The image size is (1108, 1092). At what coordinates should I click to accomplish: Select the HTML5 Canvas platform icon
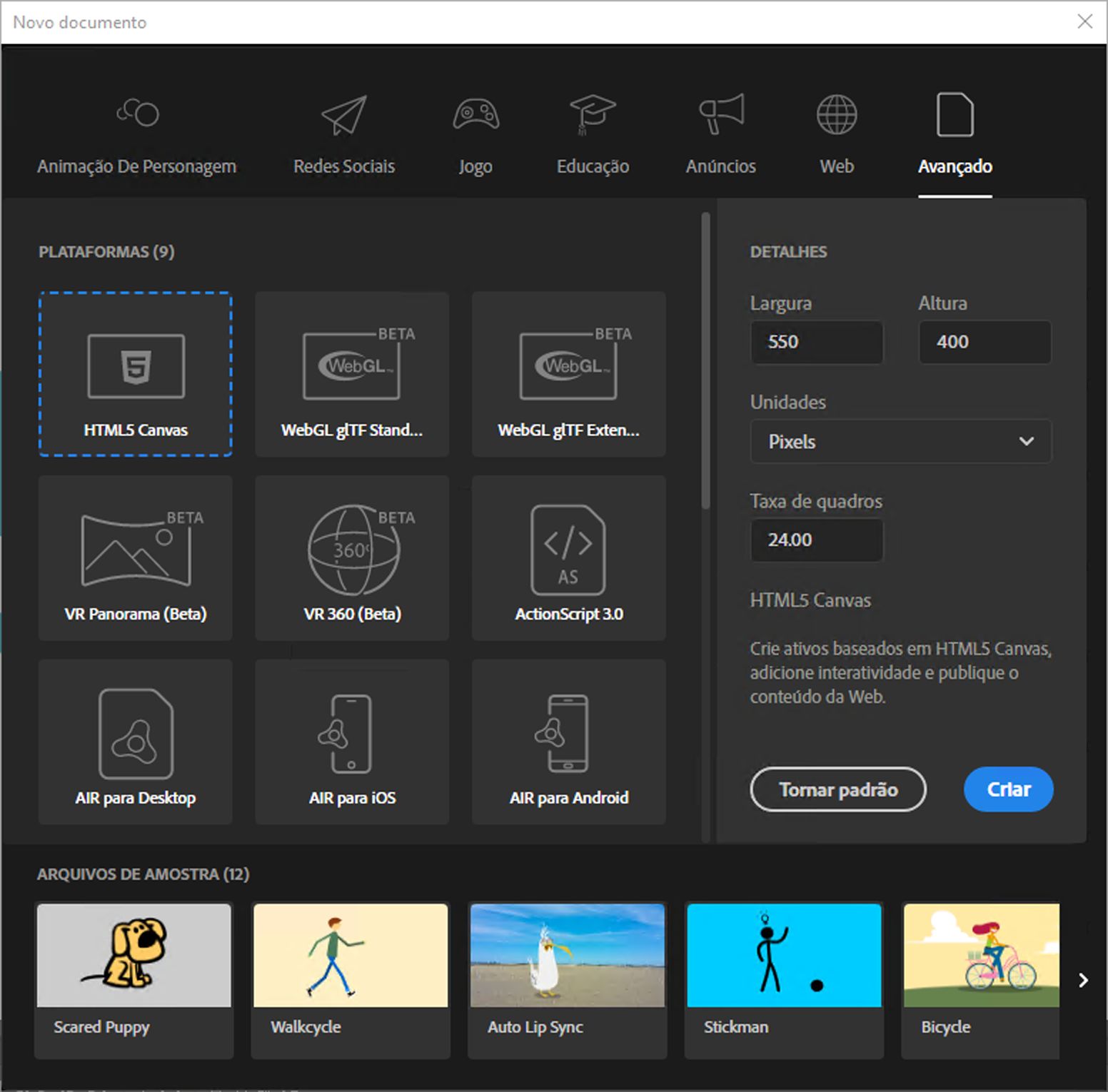(x=136, y=366)
